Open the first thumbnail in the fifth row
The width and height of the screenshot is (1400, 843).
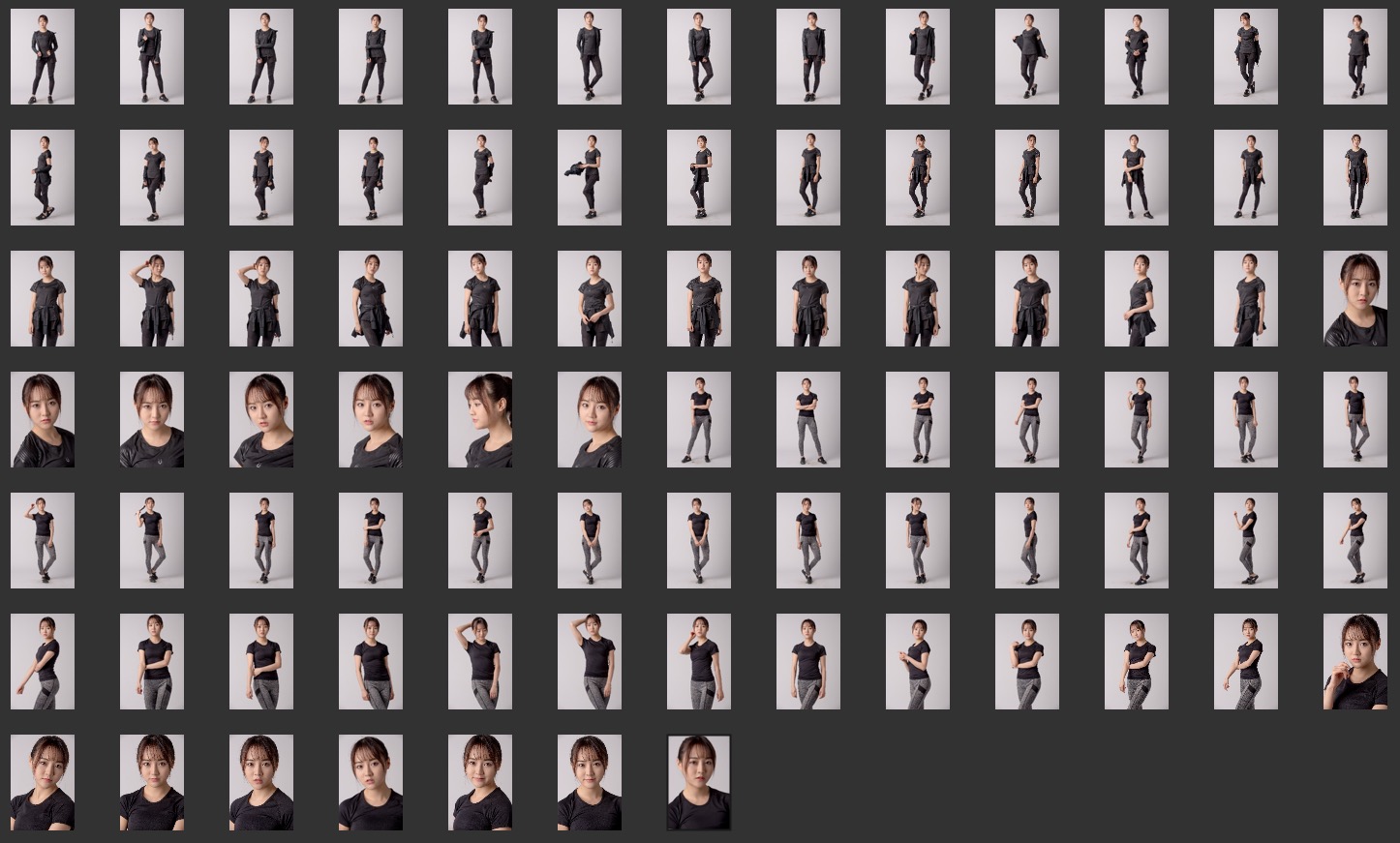click(x=43, y=541)
